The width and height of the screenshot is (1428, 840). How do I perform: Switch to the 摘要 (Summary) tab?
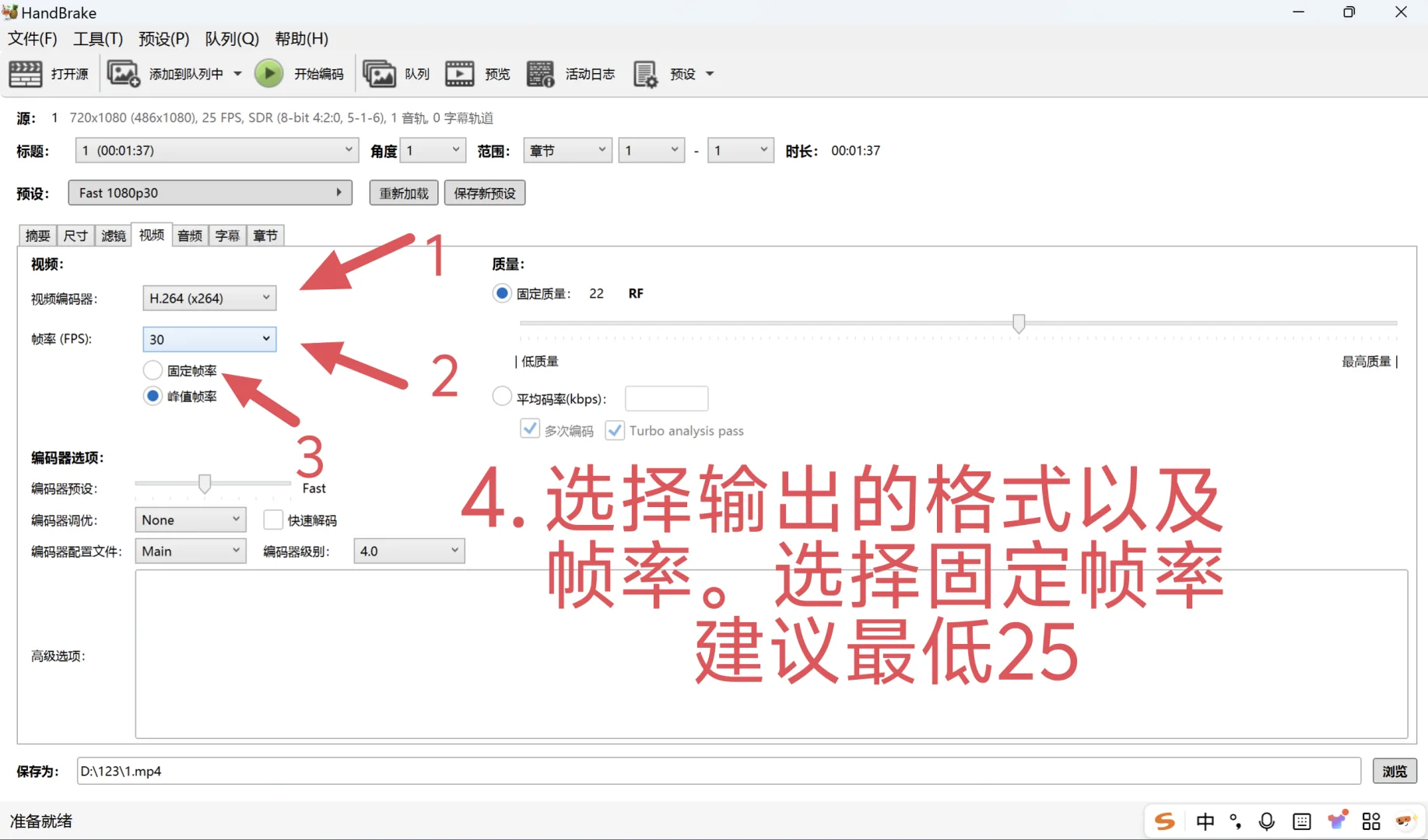(37, 236)
